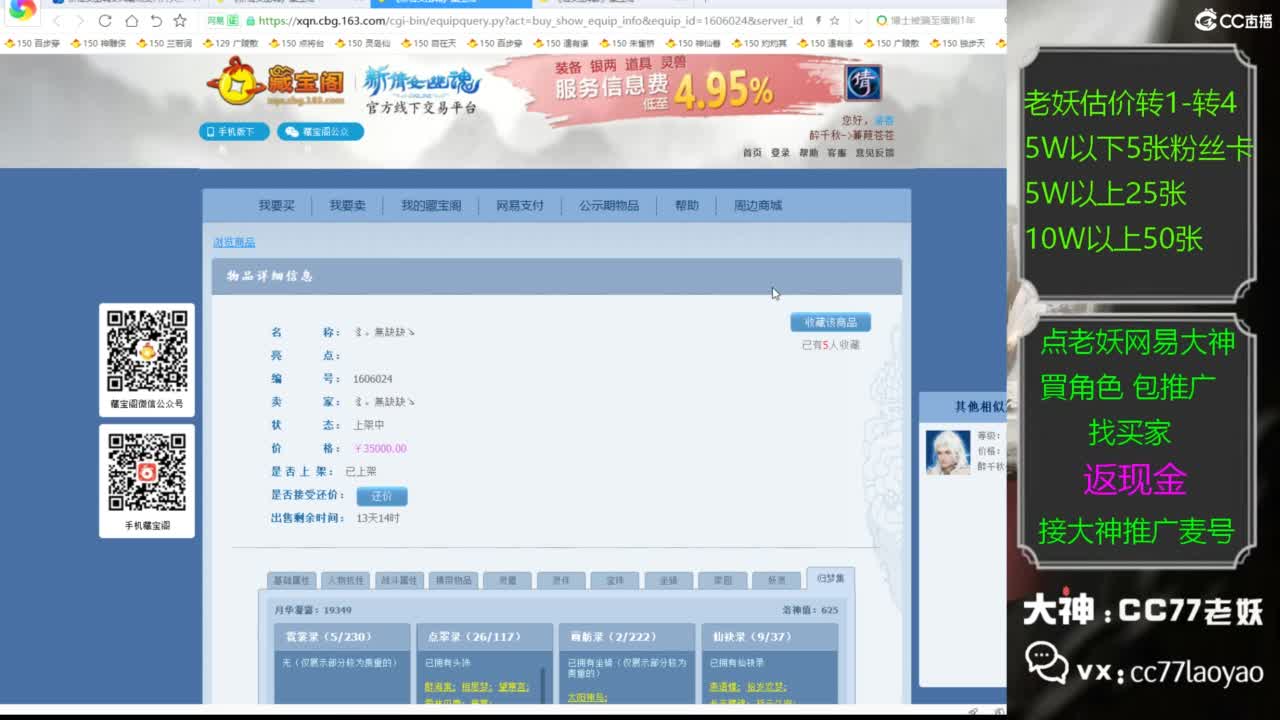Click the 仙袂录 (9/37) card header
Screen dimensions: 1280x720
click(x=769, y=637)
